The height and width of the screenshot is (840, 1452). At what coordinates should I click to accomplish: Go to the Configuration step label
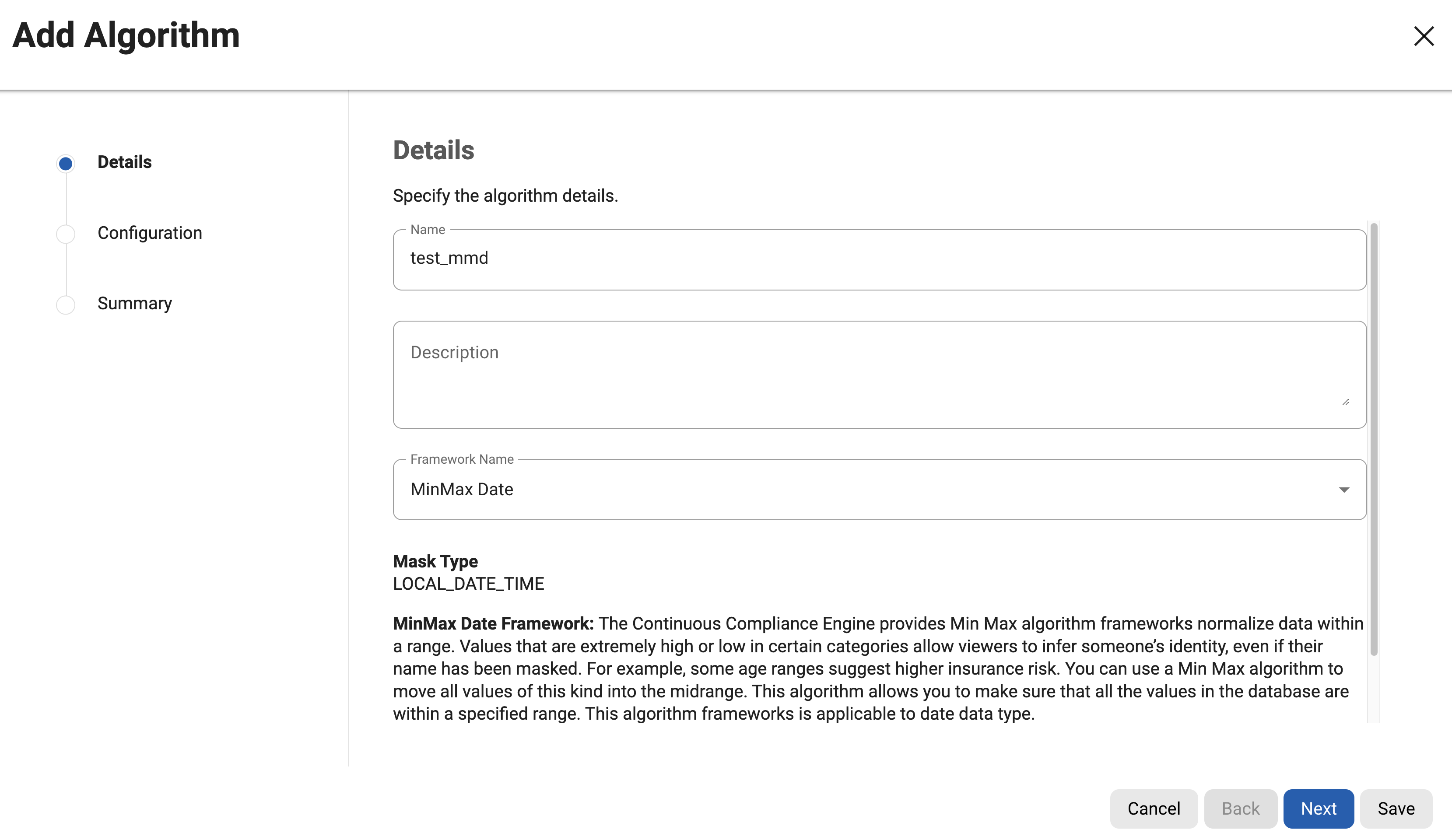pos(150,233)
